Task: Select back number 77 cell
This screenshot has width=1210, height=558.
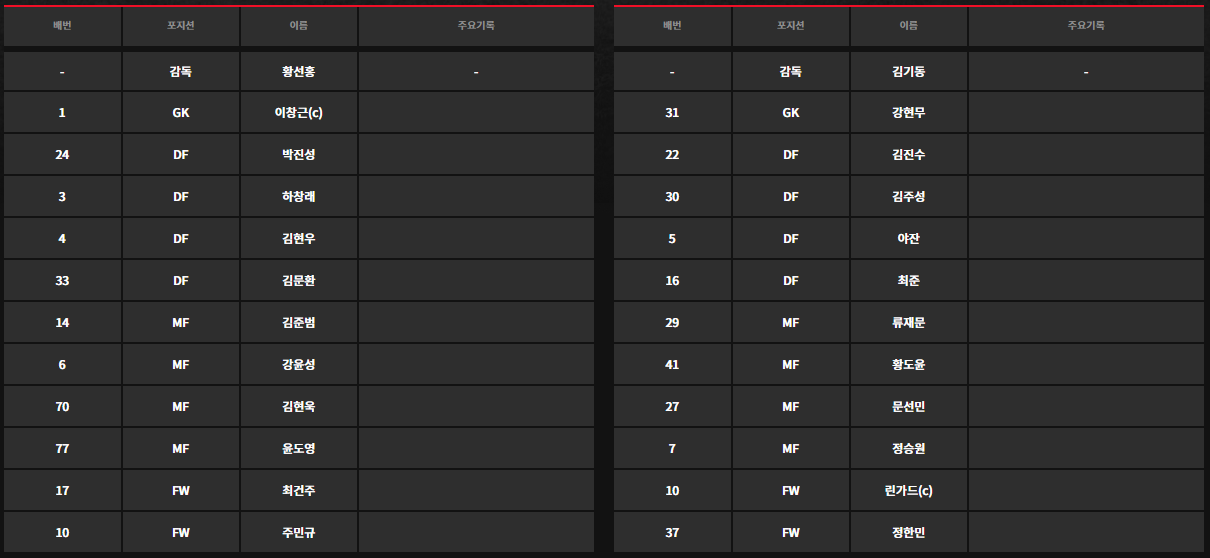Action: click(x=62, y=449)
